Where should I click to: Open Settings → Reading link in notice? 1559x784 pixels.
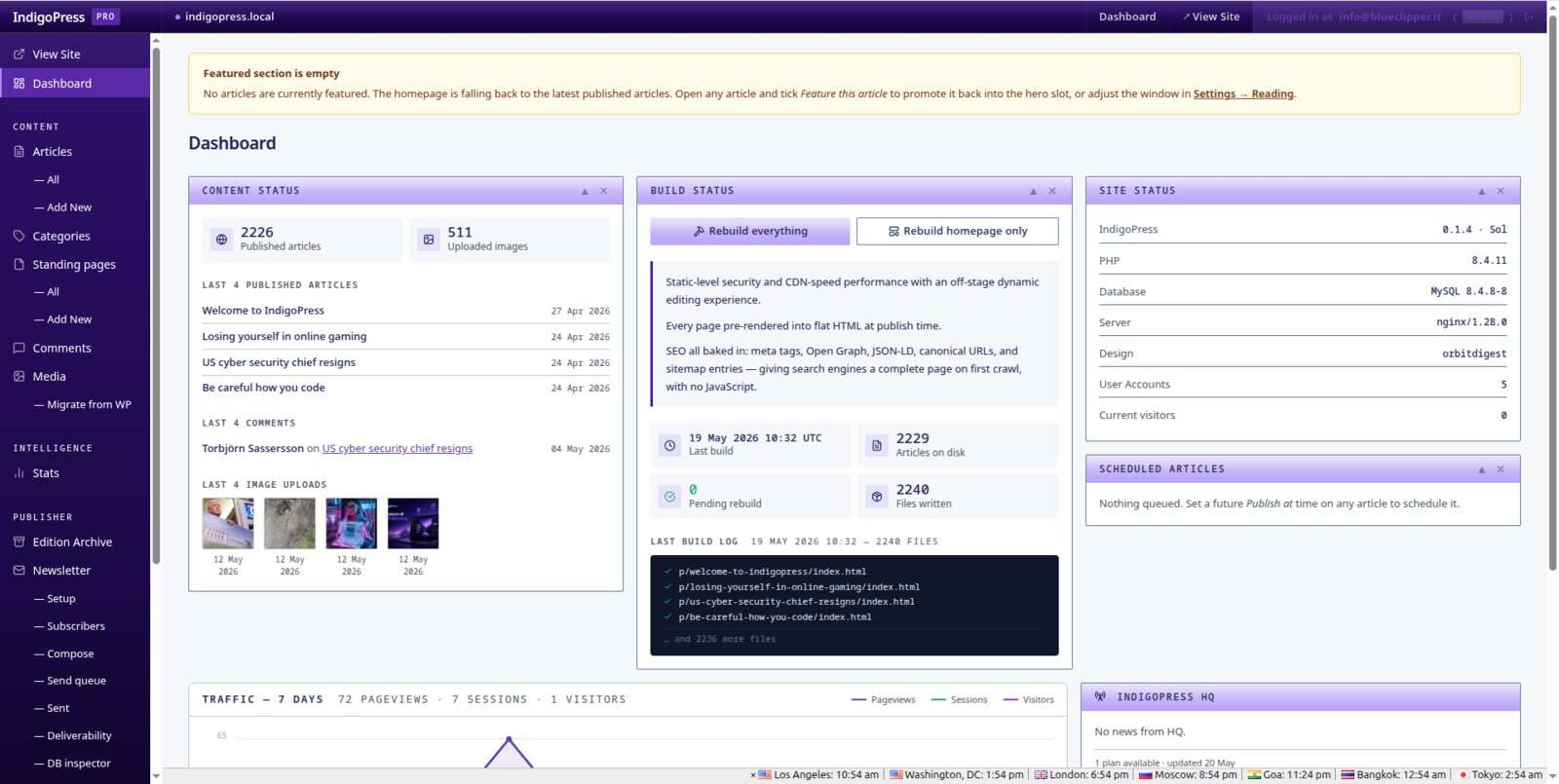(1243, 93)
